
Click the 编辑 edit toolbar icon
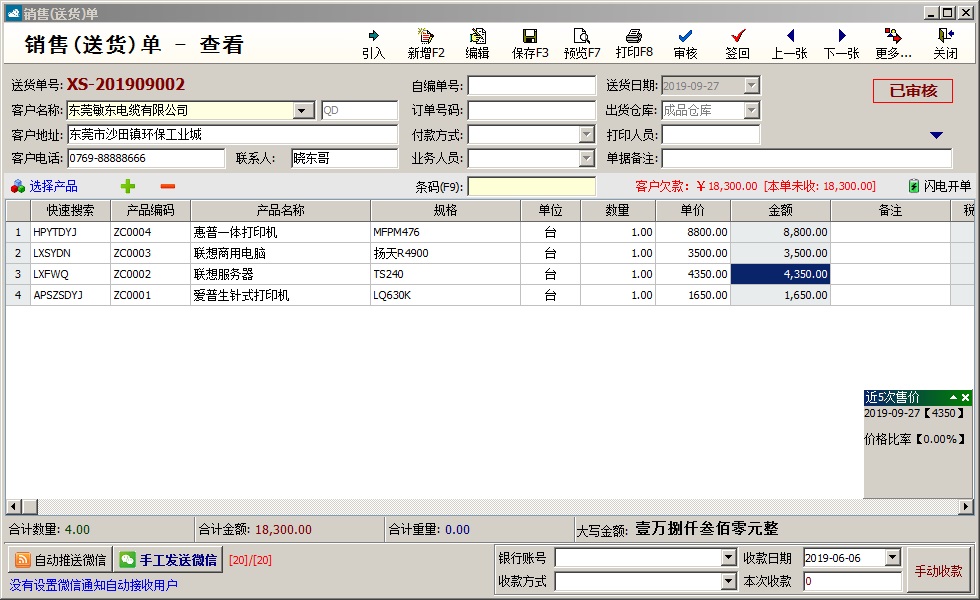click(477, 37)
